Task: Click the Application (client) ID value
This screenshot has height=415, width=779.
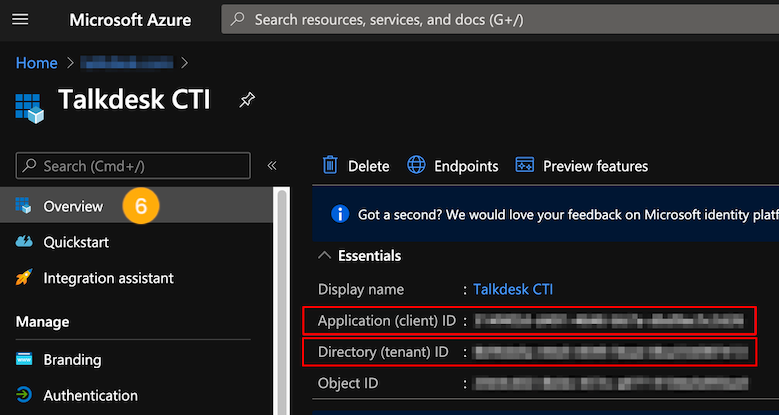Action: pyautogui.click(x=609, y=321)
